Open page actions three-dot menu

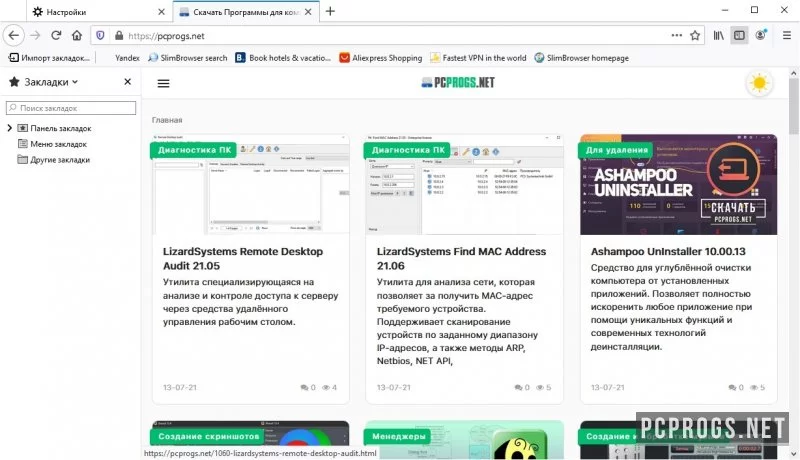pyautogui.click(x=677, y=35)
